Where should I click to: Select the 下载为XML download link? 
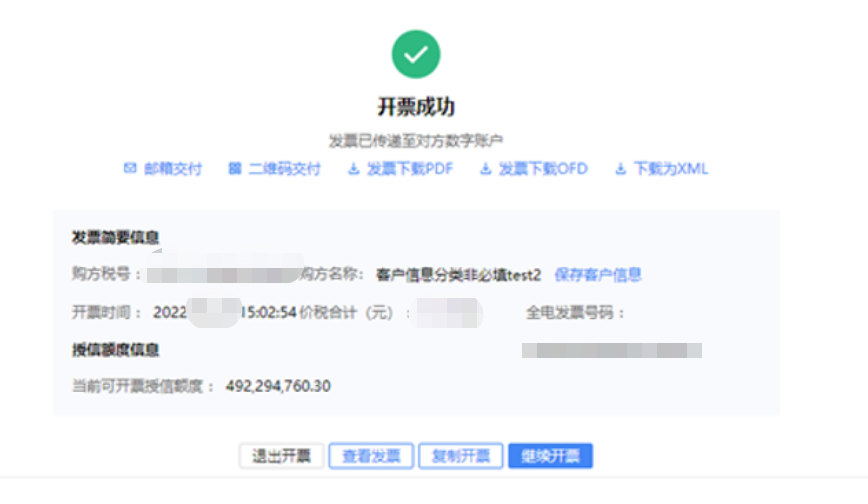point(671,169)
